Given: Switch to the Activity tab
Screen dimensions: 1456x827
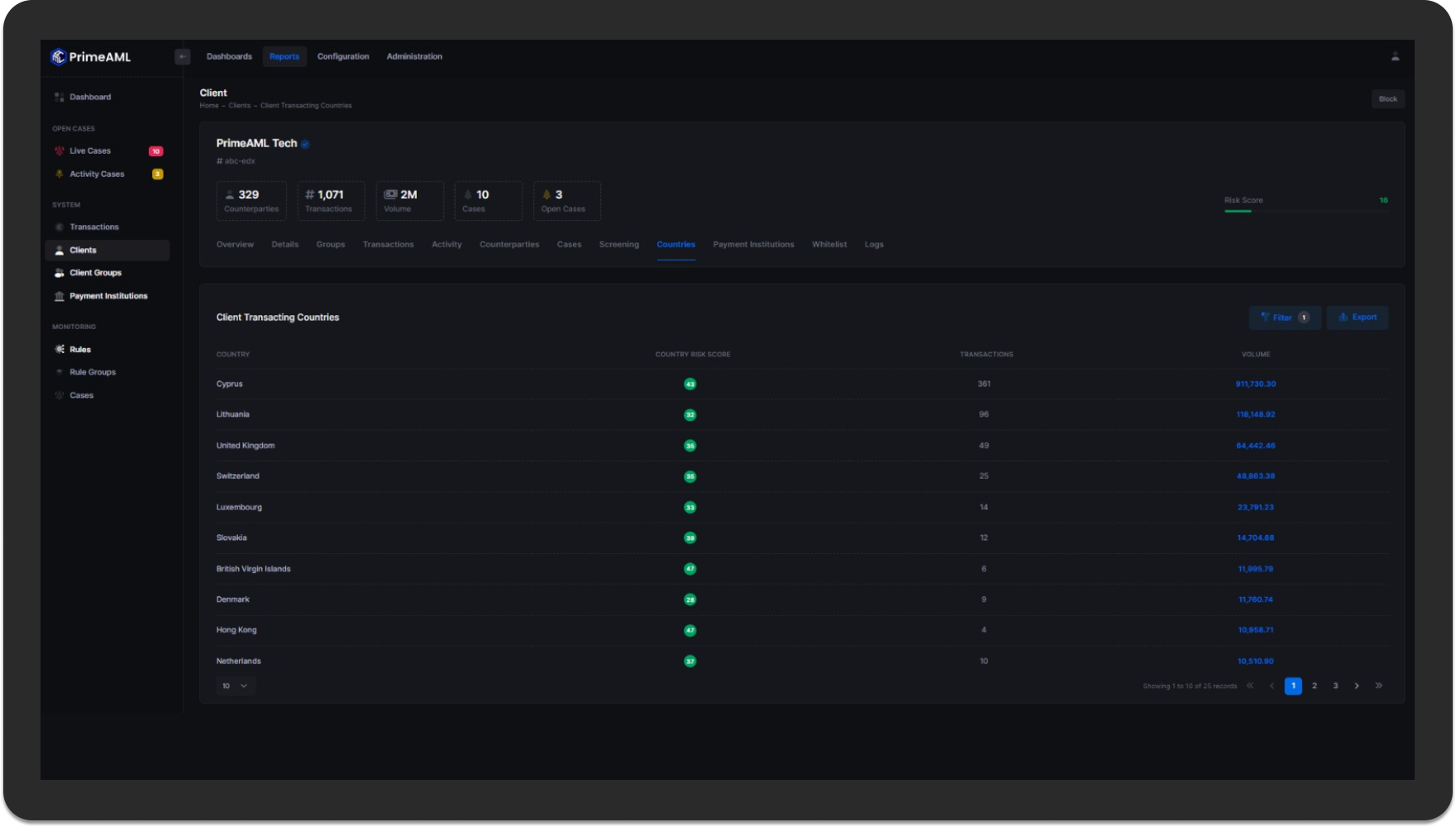Looking at the screenshot, I should pyautogui.click(x=446, y=245).
